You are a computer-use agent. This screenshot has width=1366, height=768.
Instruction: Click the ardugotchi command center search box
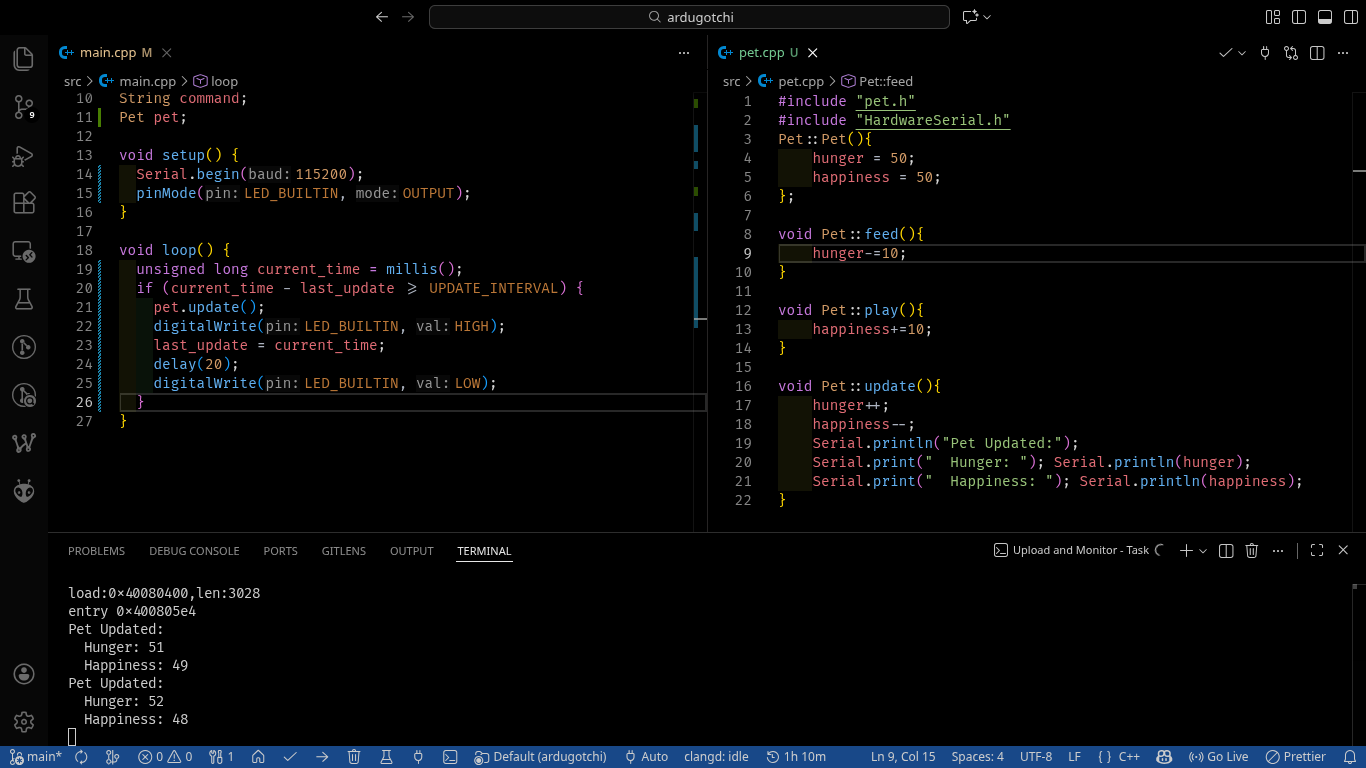coord(689,17)
